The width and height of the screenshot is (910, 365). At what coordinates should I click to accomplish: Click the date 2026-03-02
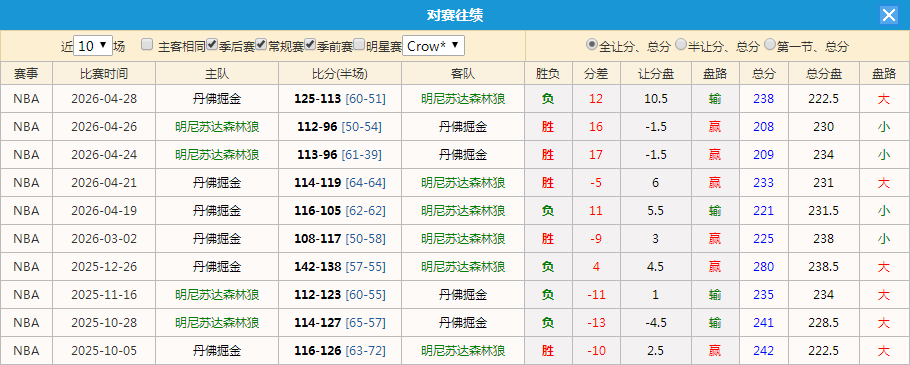(104, 238)
